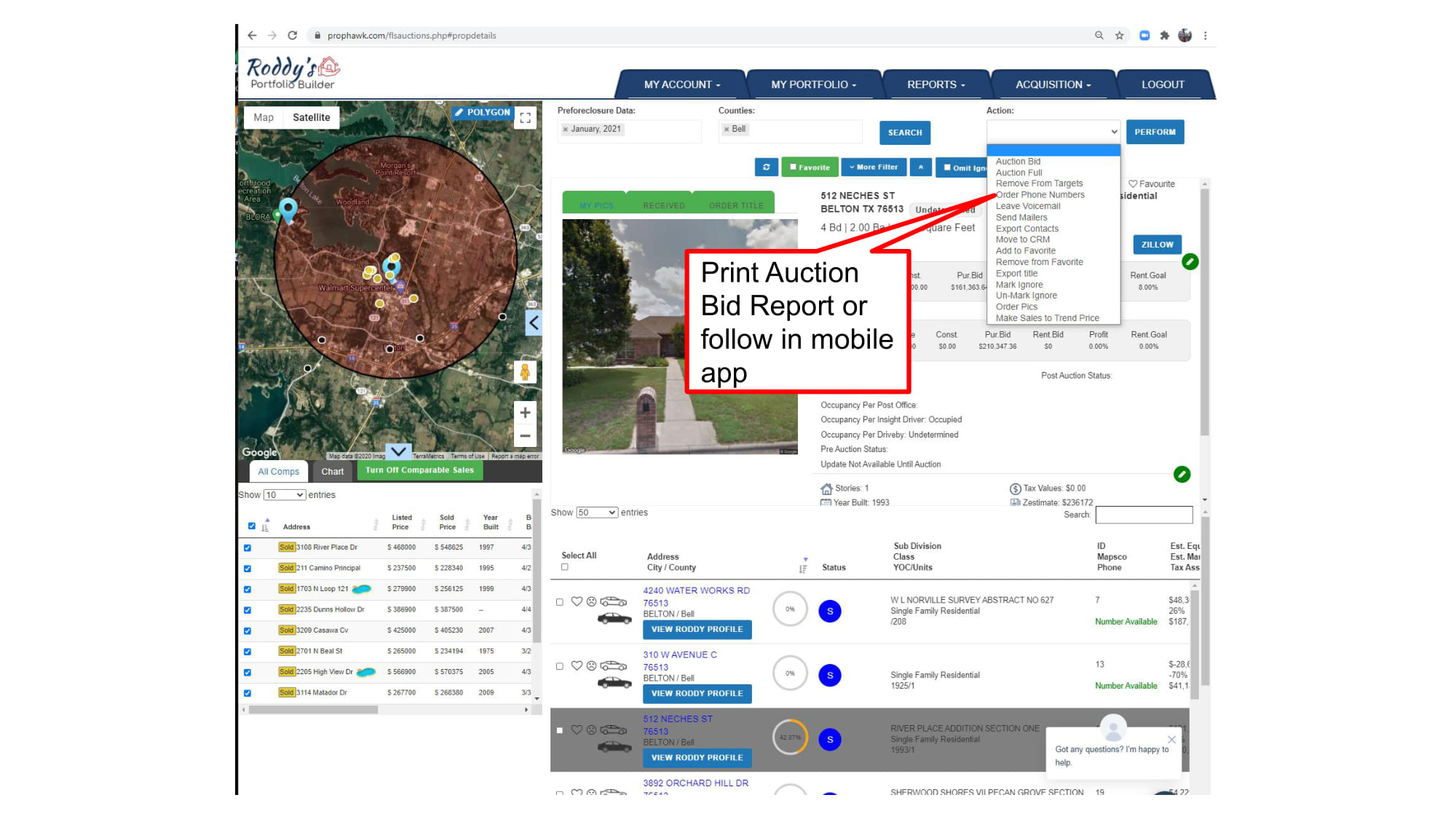1456x819 pixels.
Task: Click the outline car icon for 310 W Avenue C
Action: tap(614, 665)
